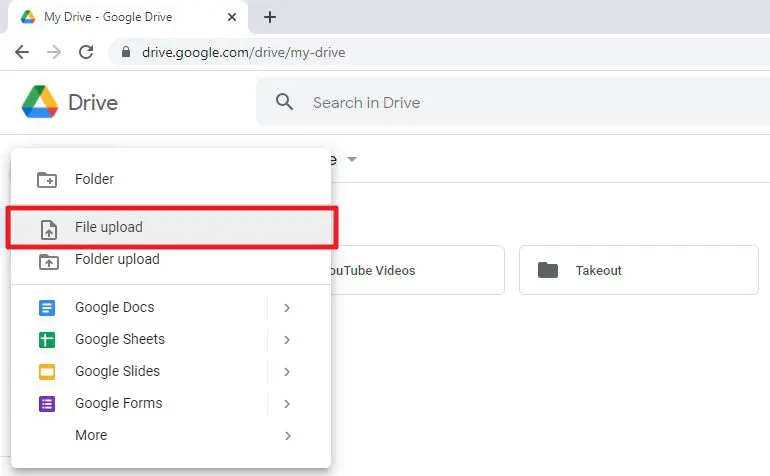
Task: Click the browser back arrow
Action: click(22, 52)
